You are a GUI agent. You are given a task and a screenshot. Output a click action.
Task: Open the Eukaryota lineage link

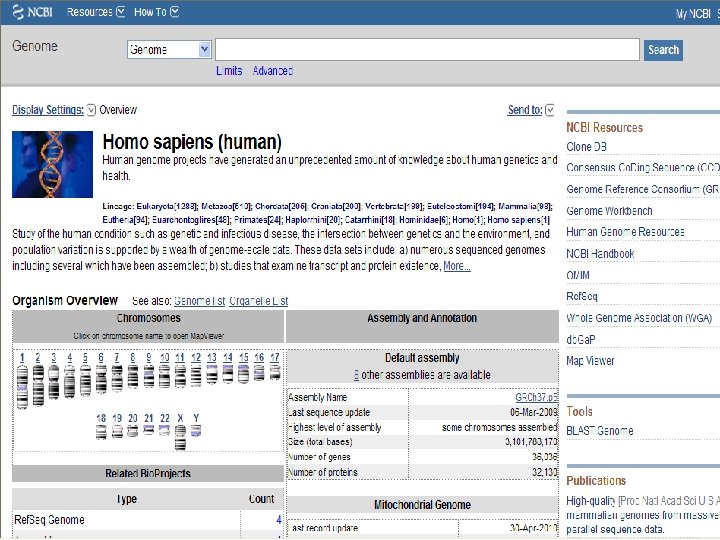(155, 206)
